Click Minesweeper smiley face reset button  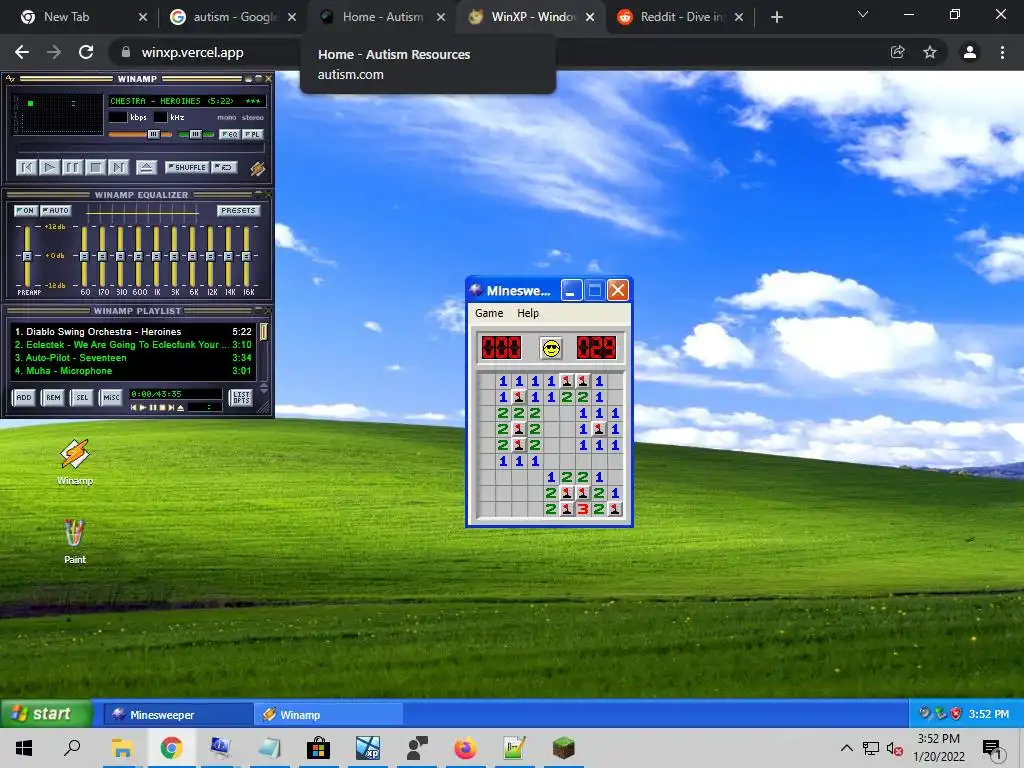click(x=551, y=348)
